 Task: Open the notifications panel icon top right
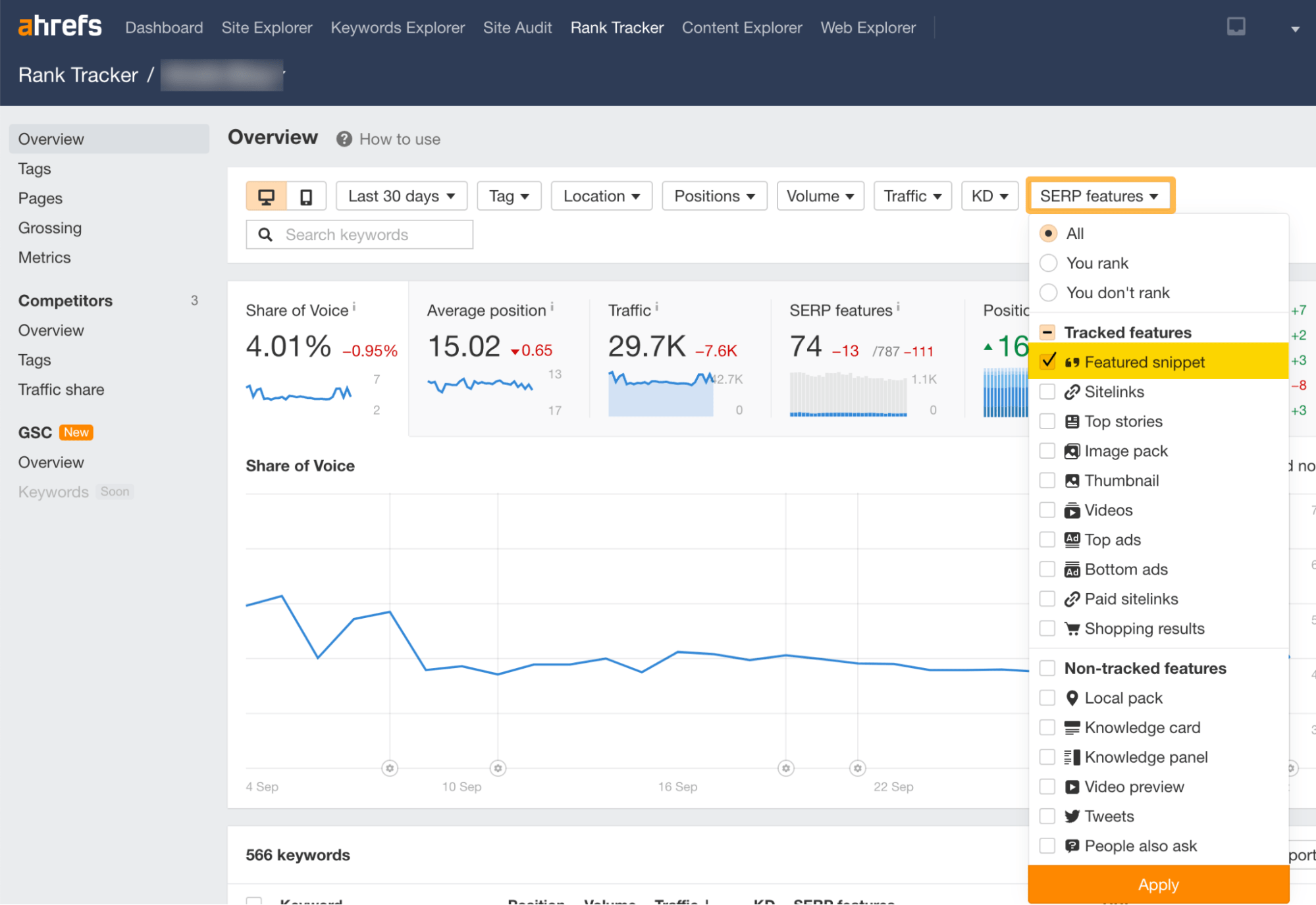1236,27
